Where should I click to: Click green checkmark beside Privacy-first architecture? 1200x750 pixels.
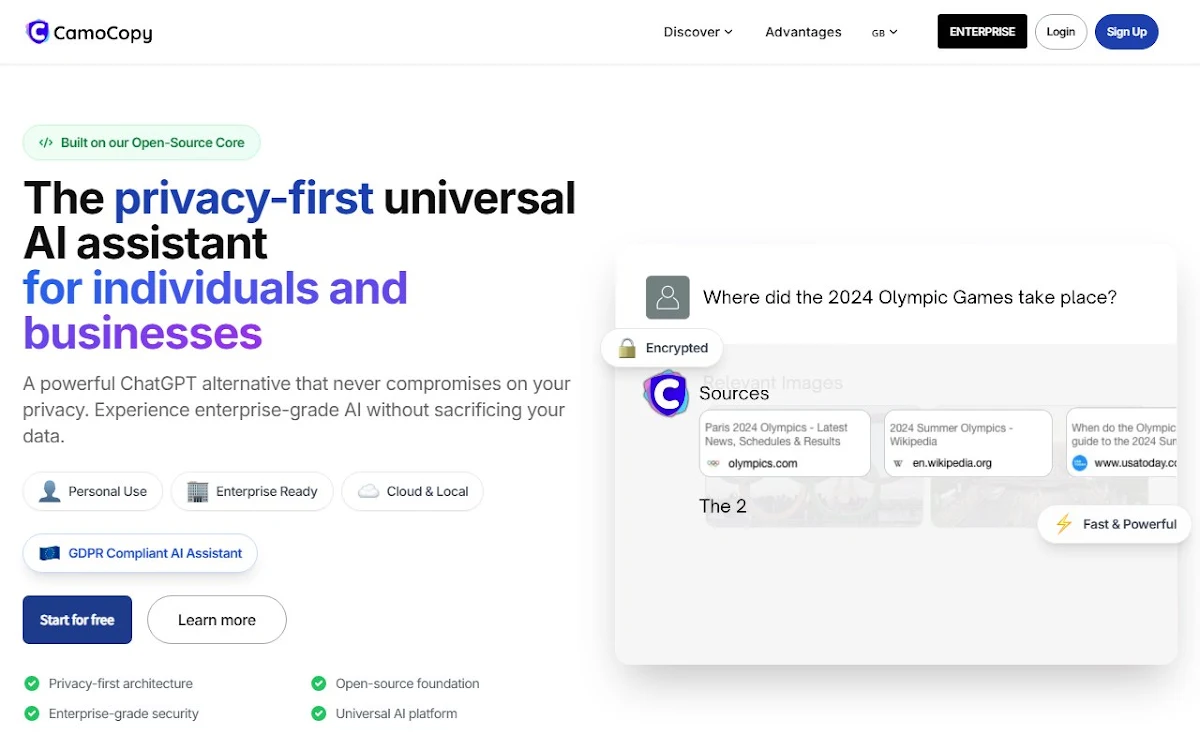tap(31, 684)
